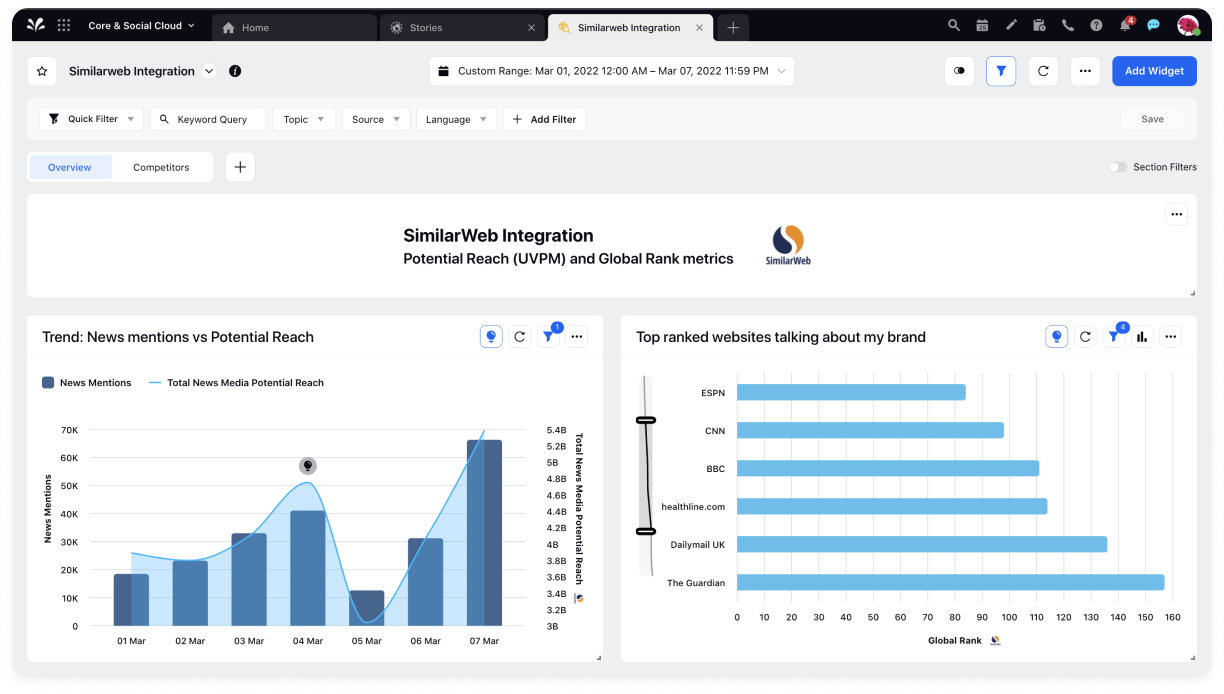Open the search magnifier in the top bar
Image resolution: width=1224 pixels, height=694 pixels.
[x=952, y=25]
